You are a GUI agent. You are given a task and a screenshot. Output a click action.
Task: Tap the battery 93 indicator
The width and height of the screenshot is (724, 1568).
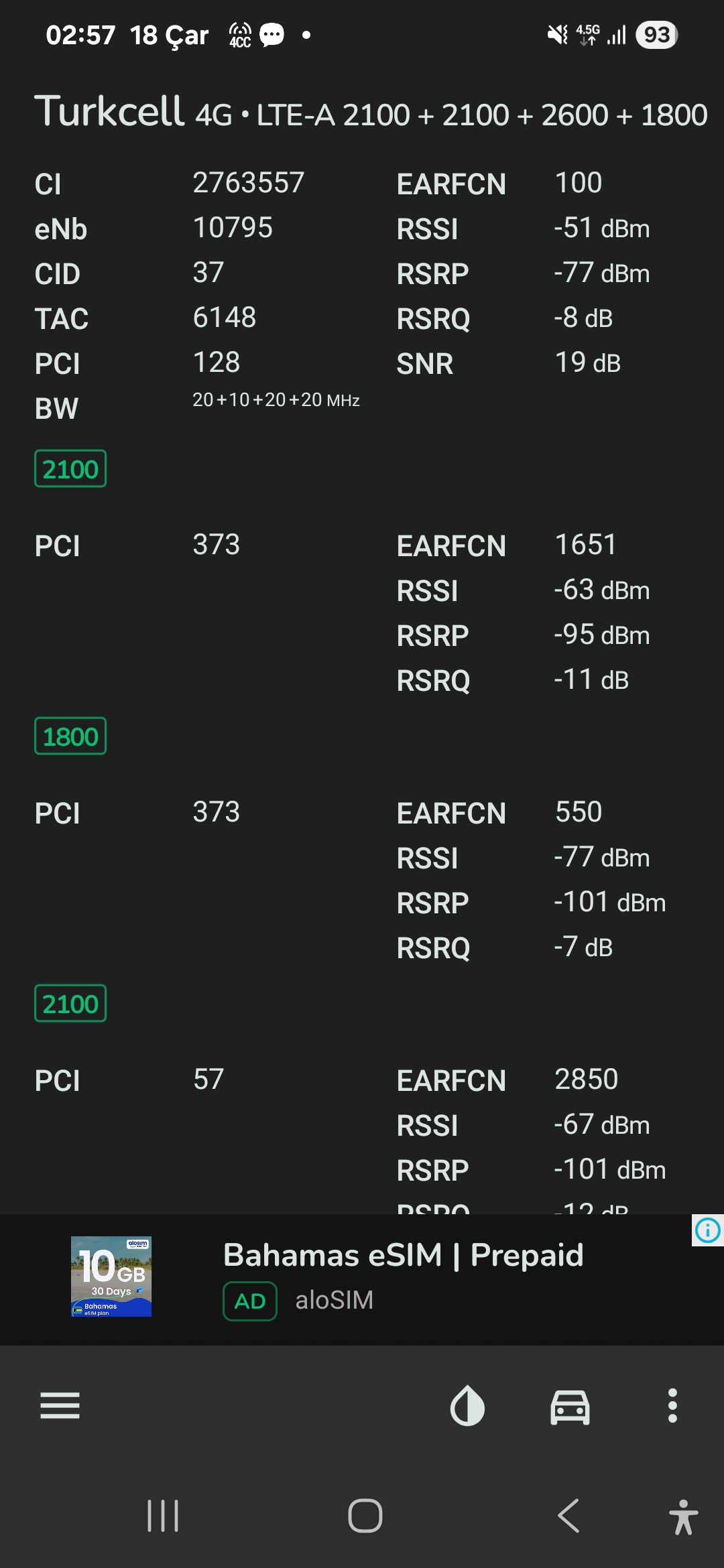click(657, 35)
